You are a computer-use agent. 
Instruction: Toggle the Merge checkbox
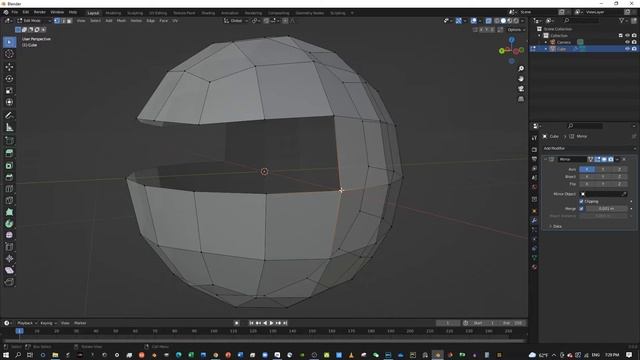point(581,209)
